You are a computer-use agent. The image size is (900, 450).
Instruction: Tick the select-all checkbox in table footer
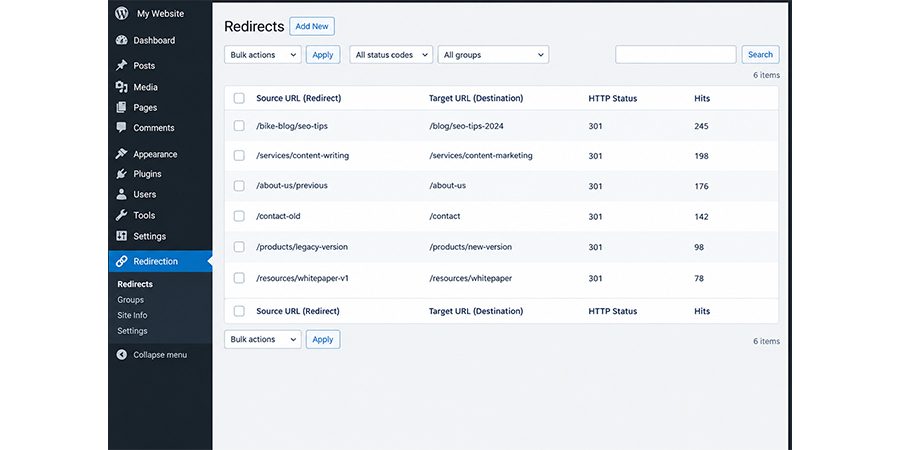239,311
